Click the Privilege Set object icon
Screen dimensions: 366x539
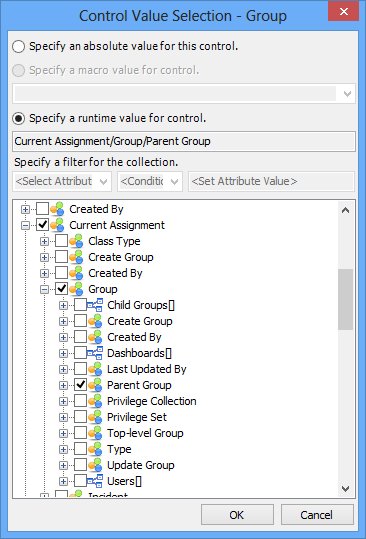point(95,417)
